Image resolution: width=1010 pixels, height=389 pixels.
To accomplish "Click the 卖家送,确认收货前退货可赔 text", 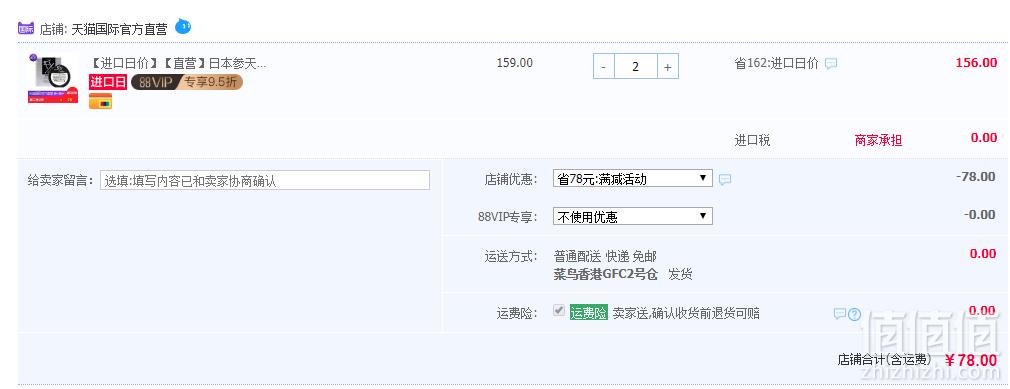I will [685, 314].
